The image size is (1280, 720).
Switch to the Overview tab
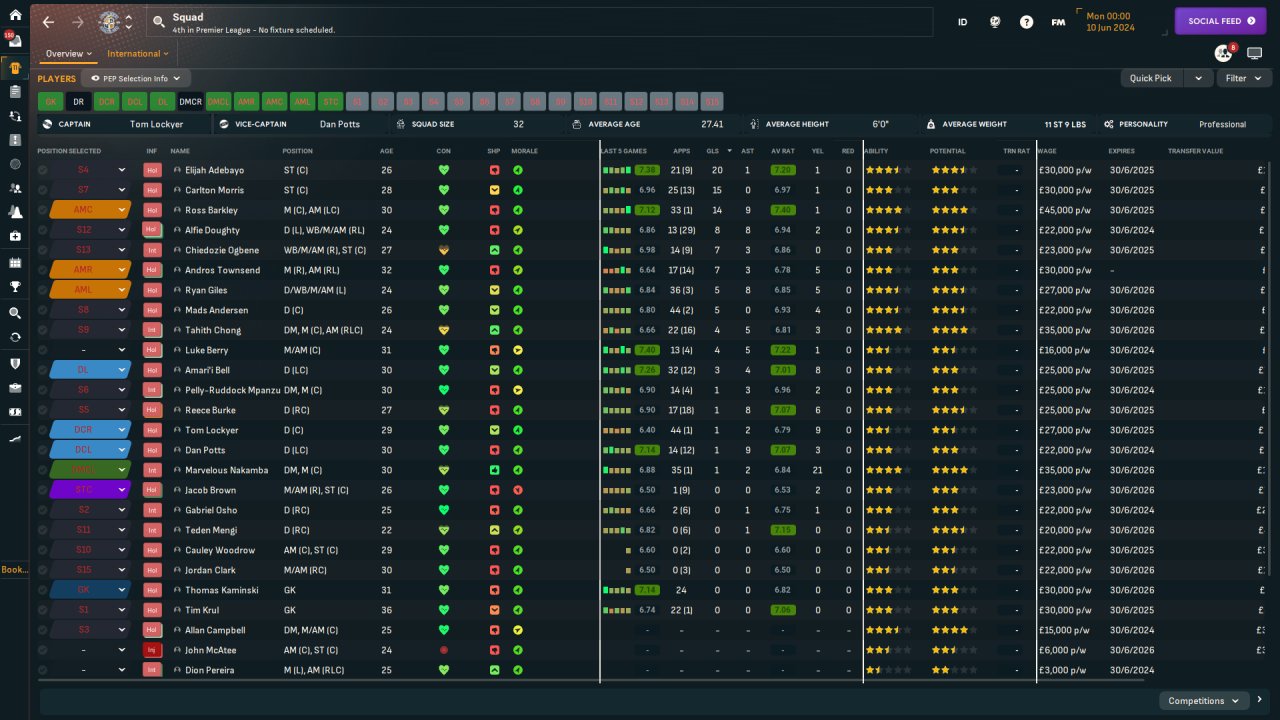68,54
